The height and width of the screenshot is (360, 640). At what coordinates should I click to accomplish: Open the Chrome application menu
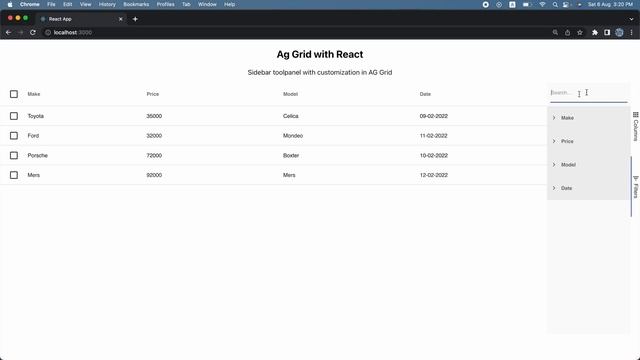coord(30,4)
